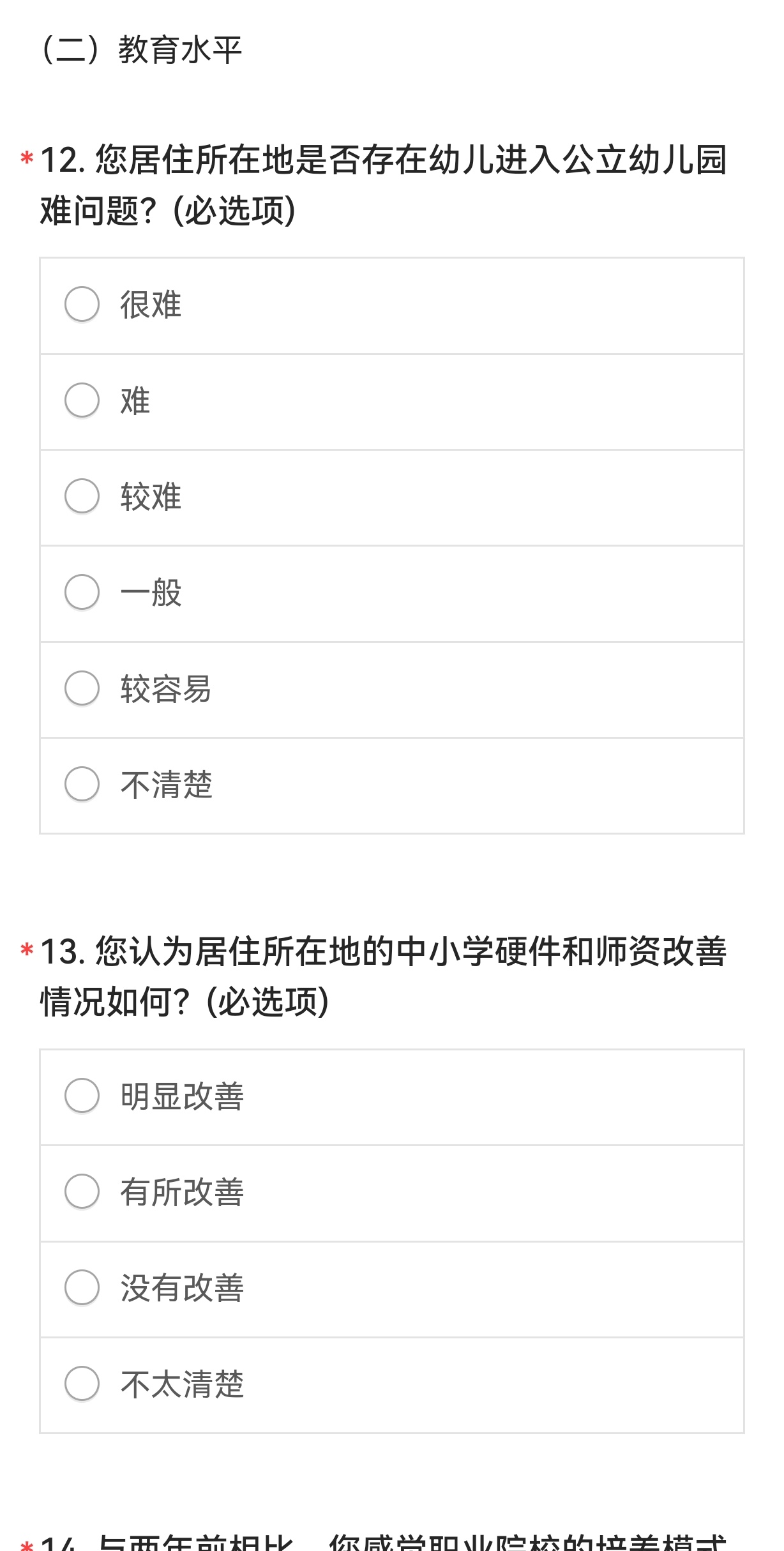Click the red asterisk beside question 13
Screen dimensions: 784x1551
click(27, 950)
